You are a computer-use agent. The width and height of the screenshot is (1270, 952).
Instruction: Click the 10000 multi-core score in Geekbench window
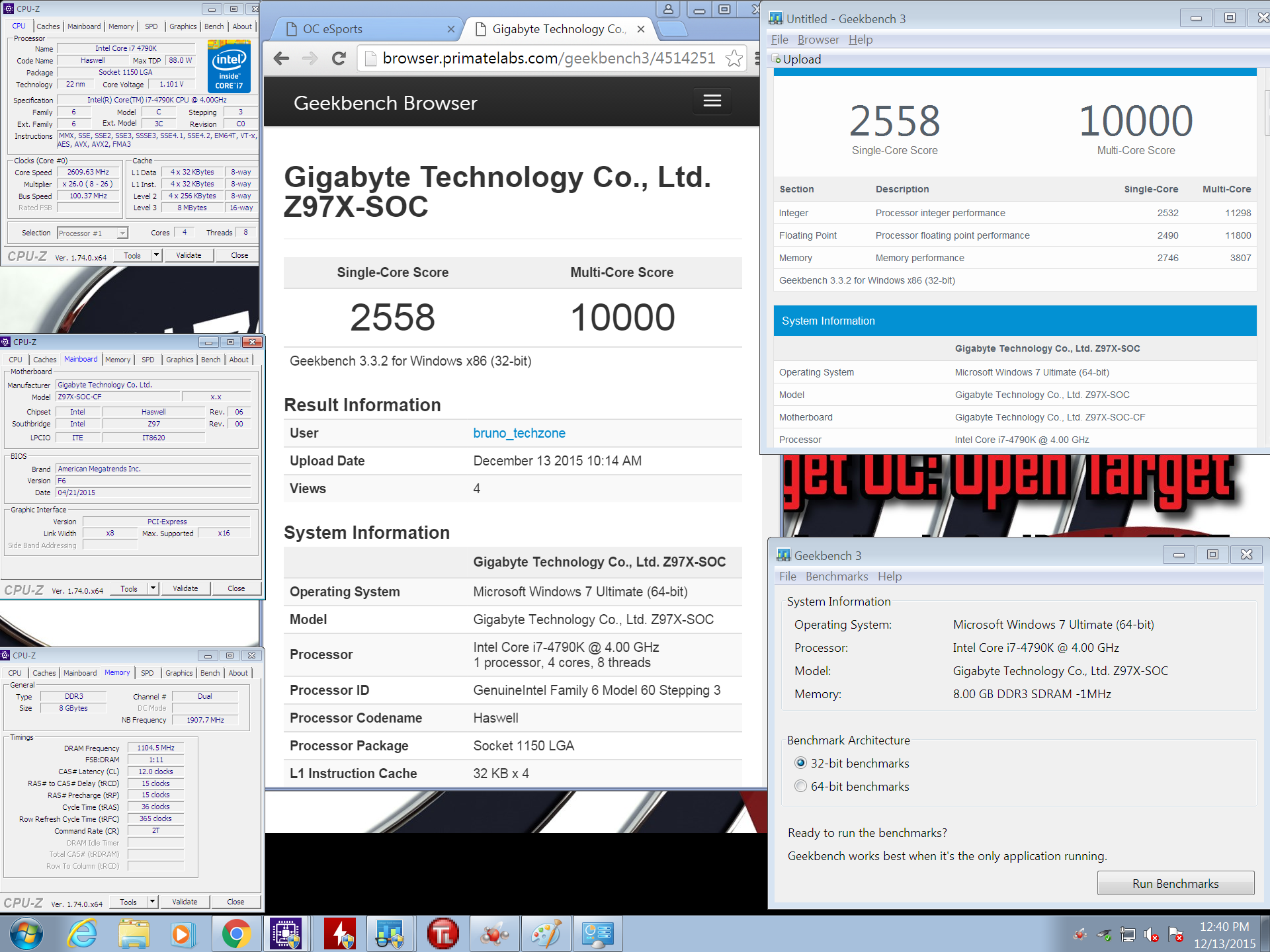click(x=1136, y=121)
